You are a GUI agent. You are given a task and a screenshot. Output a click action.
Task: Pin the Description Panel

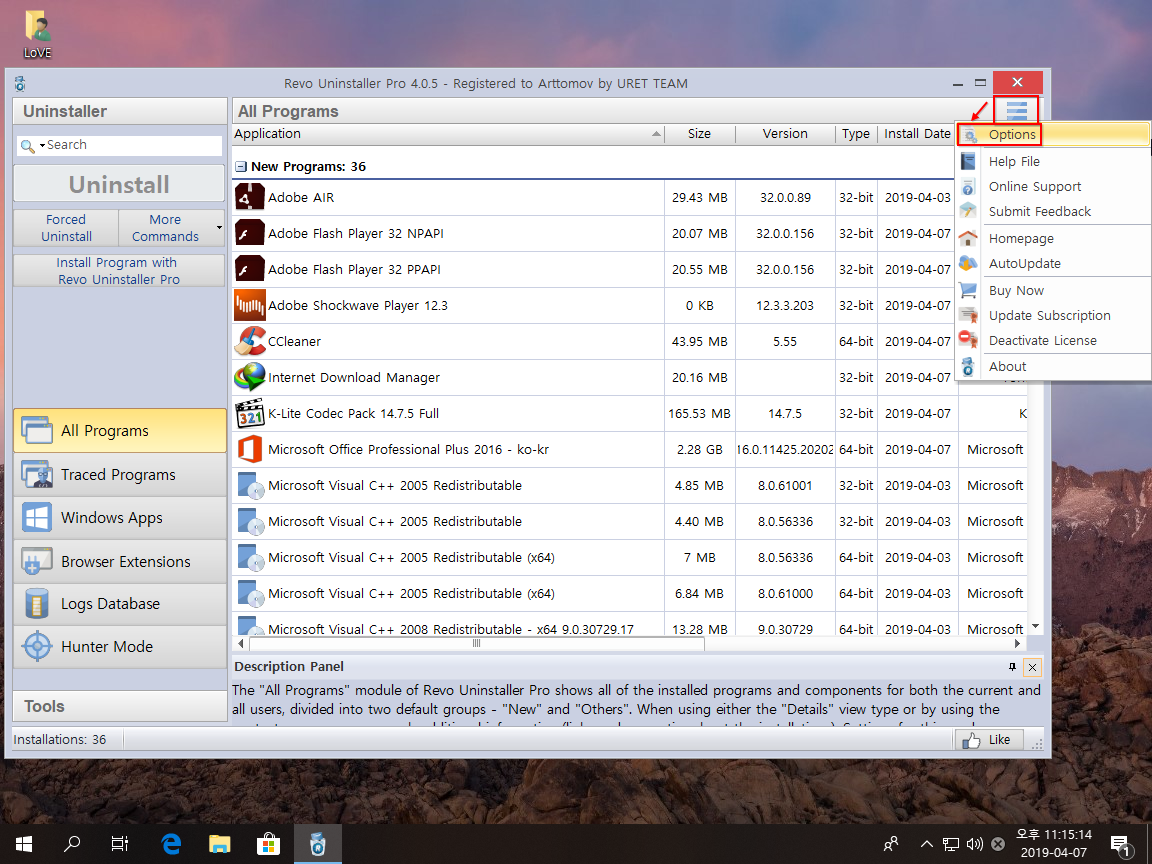point(1012,667)
